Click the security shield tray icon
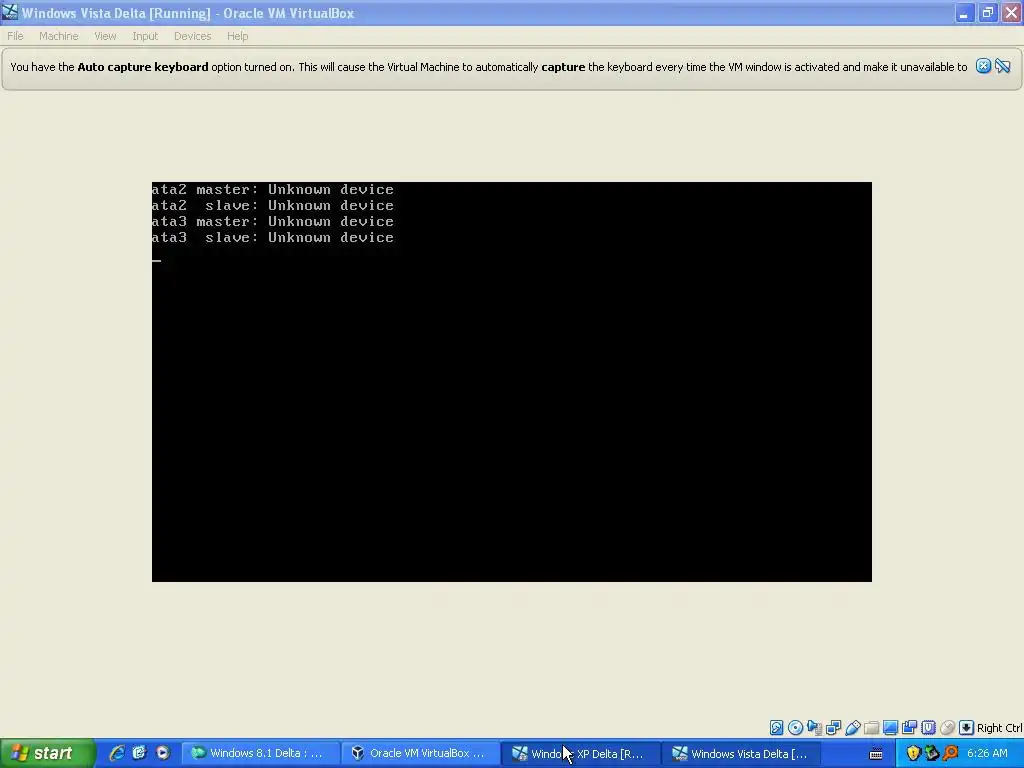This screenshot has width=1024, height=768. point(913,754)
